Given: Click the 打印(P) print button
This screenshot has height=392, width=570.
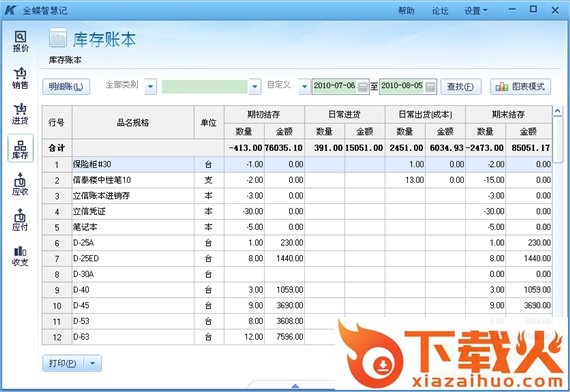Looking at the screenshot, I should click(x=63, y=363).
